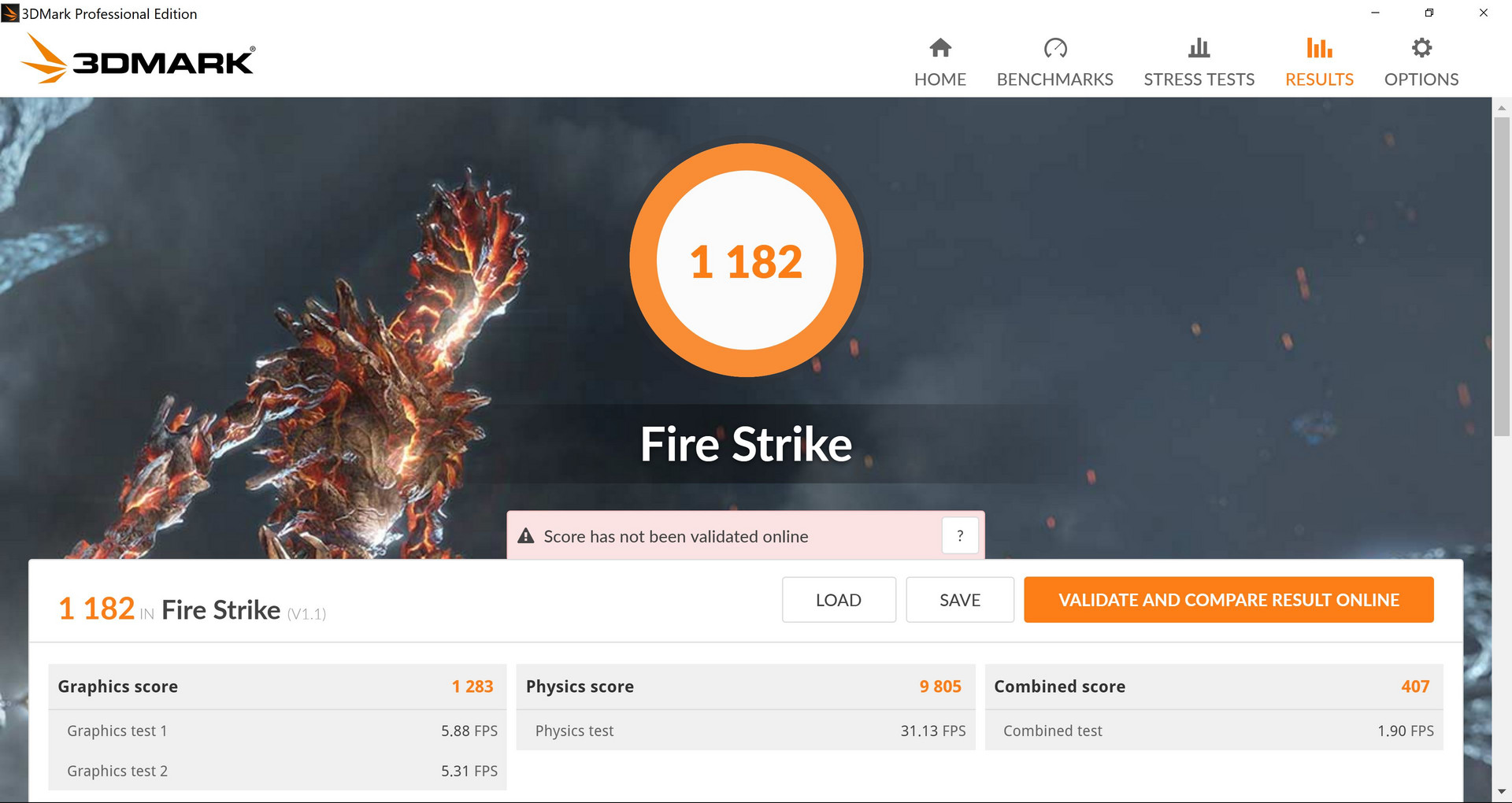Screen dimensions: 1512x803
Task: Click the 3DMark logo
Action: click(x=138, y=59)
